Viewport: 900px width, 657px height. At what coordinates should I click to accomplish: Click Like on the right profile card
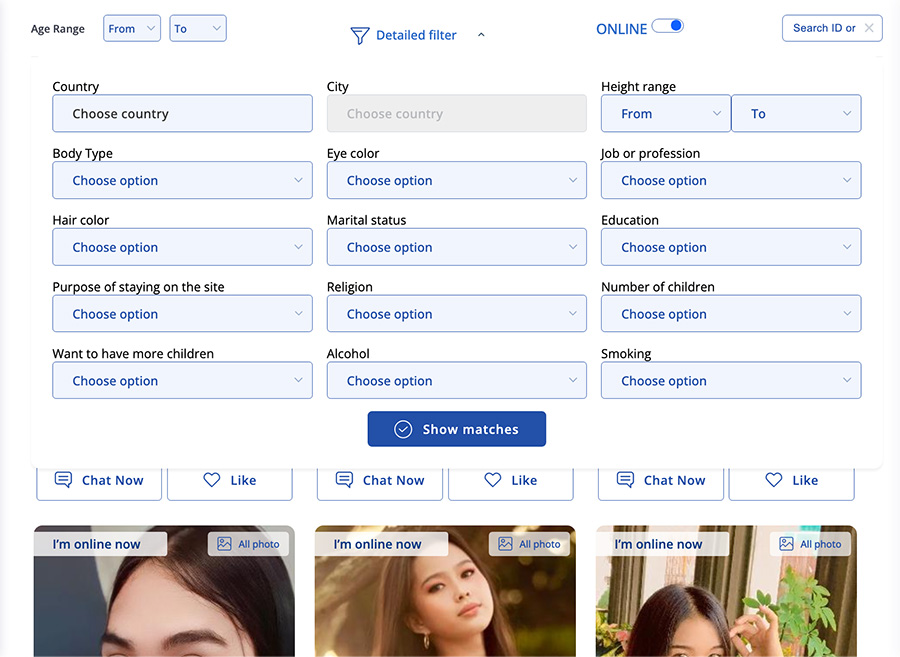(x=792, y=482)
